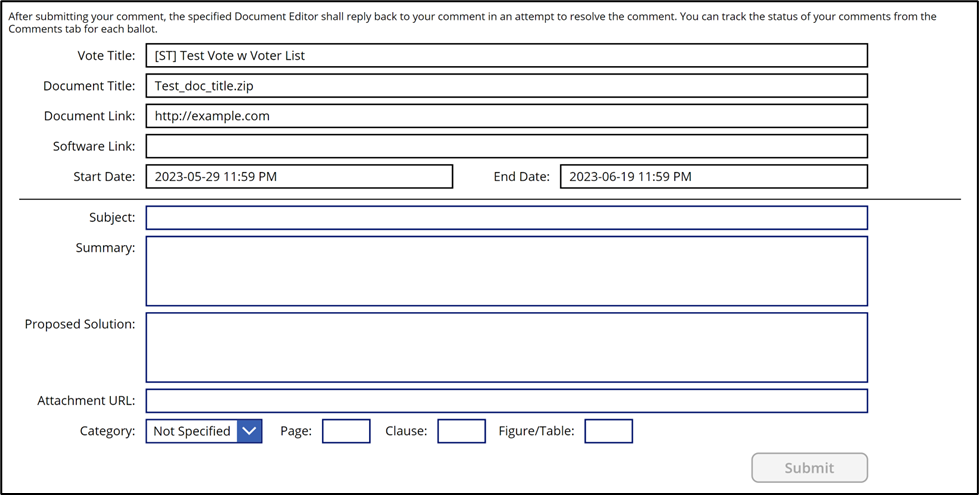Select the Document Title text box

point(506,86)
